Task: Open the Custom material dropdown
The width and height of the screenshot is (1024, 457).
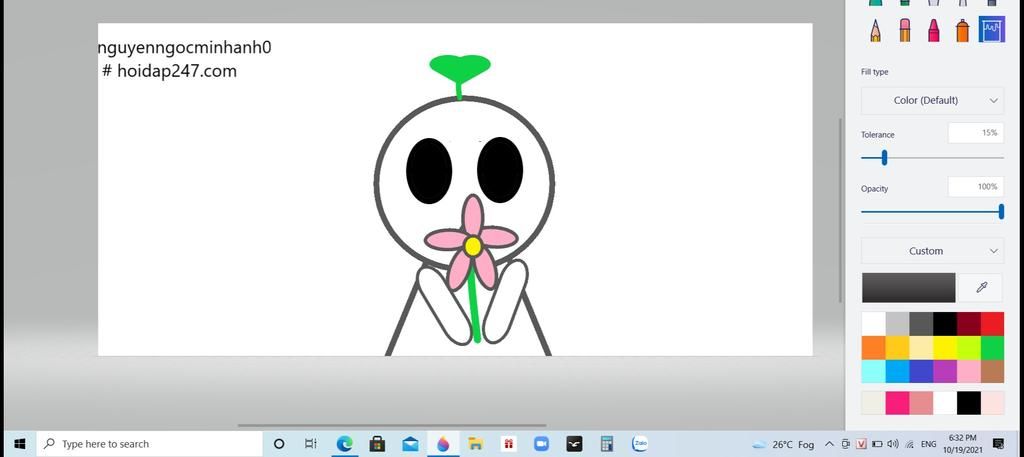Action: [x=933, y=251]
